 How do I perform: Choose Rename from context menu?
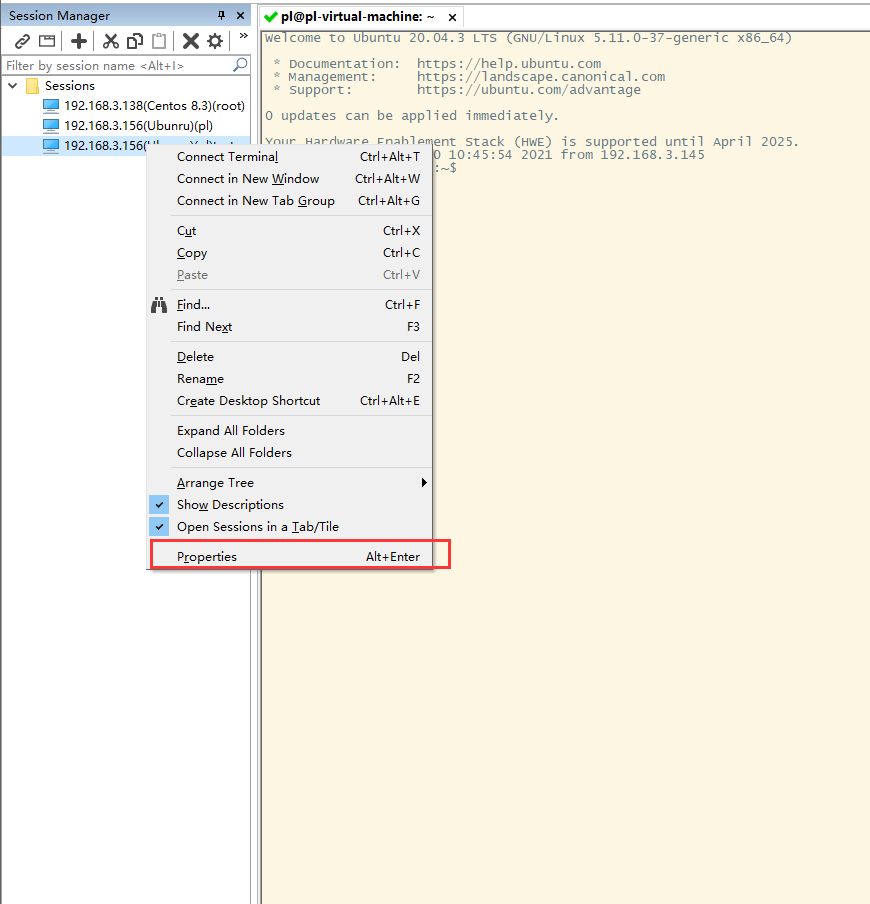[x=289, y=378]
